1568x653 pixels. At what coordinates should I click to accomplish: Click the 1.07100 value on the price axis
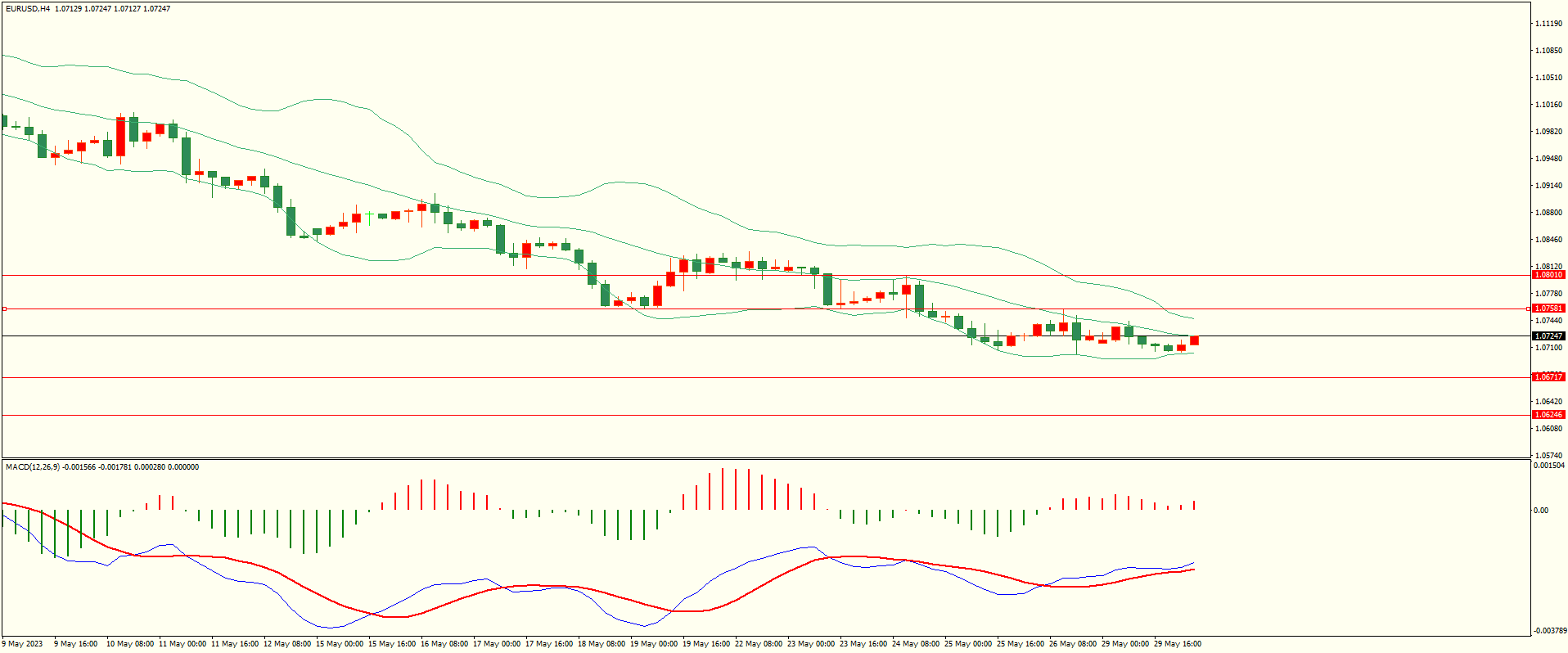(x=1549, y=348)
